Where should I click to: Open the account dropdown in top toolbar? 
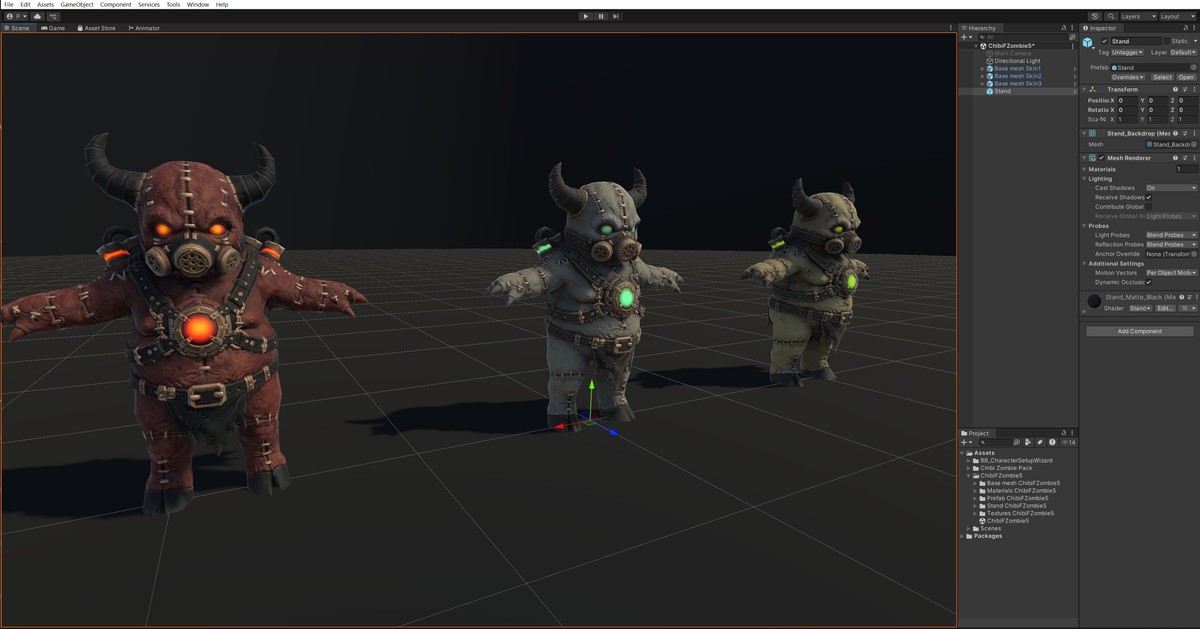[x=16, y=16]
